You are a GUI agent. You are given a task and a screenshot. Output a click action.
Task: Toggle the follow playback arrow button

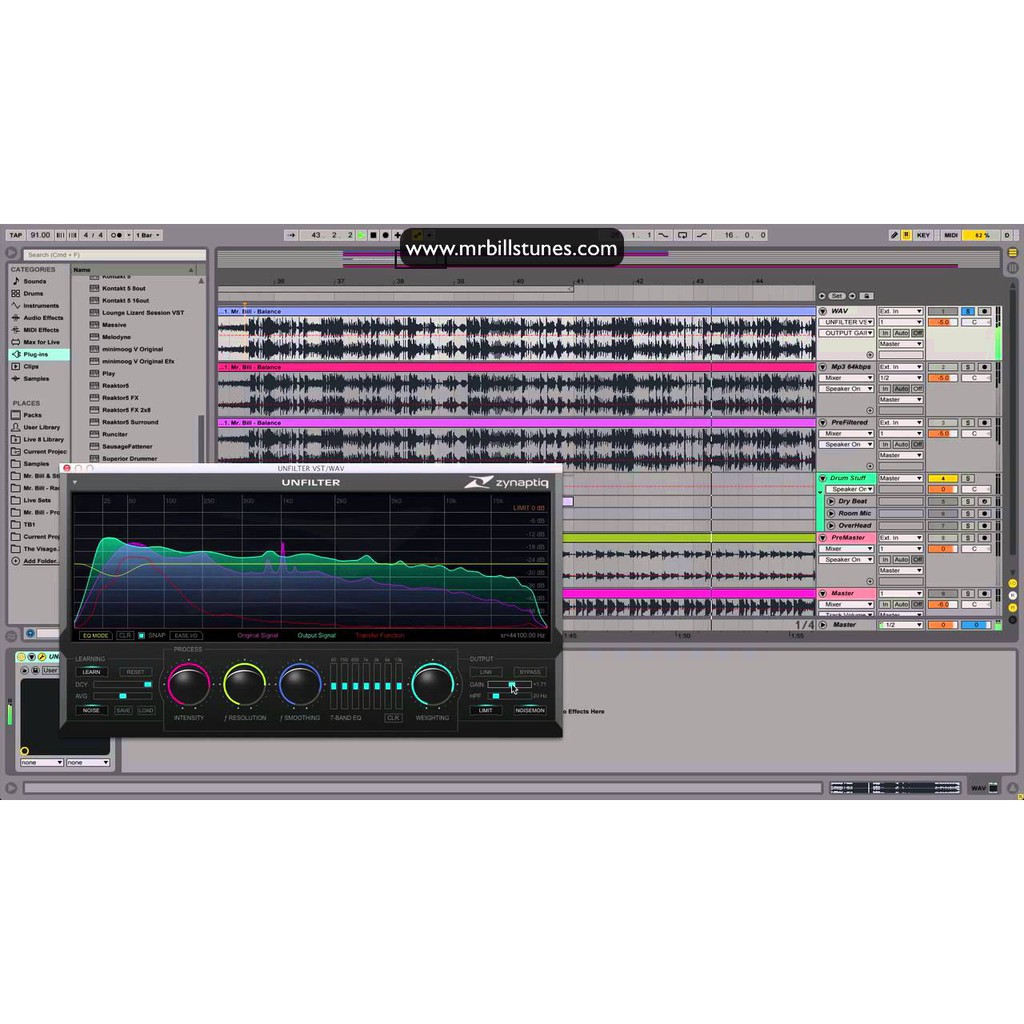click(291, 235)
